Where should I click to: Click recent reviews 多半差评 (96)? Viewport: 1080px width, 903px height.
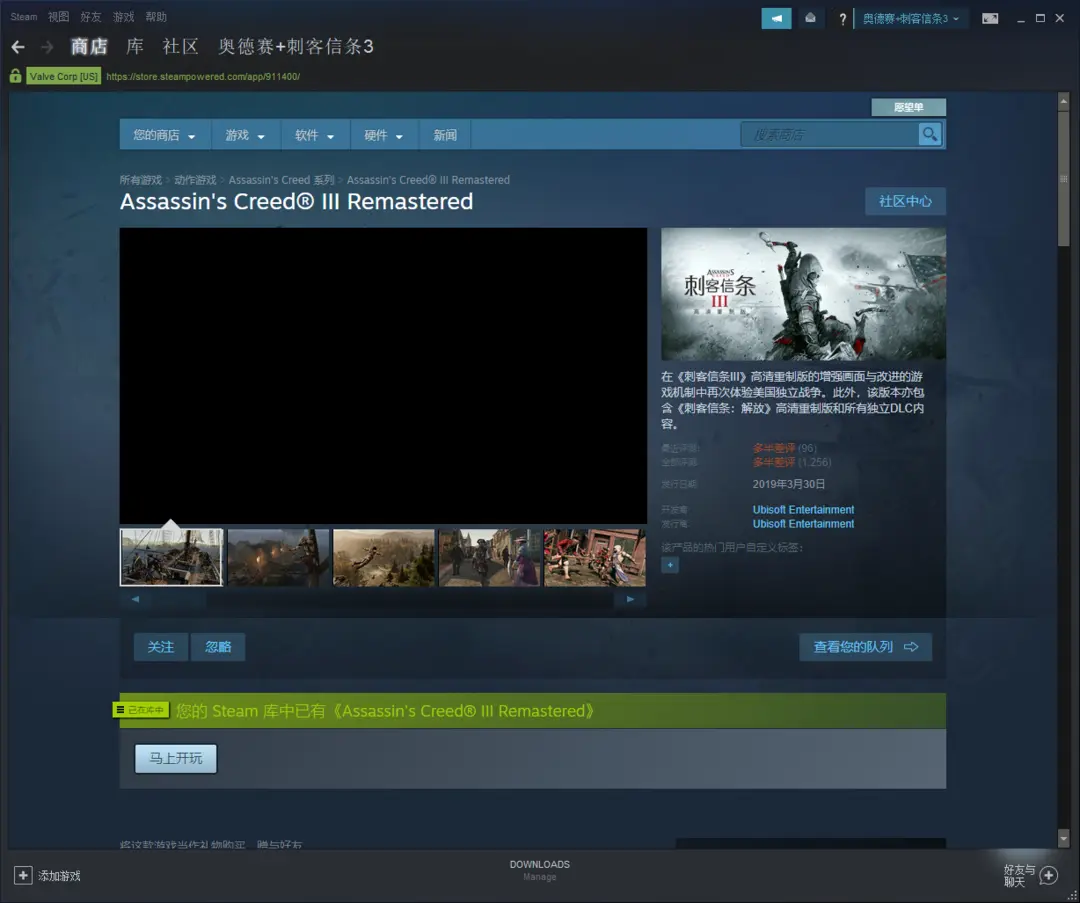(785, 448)
